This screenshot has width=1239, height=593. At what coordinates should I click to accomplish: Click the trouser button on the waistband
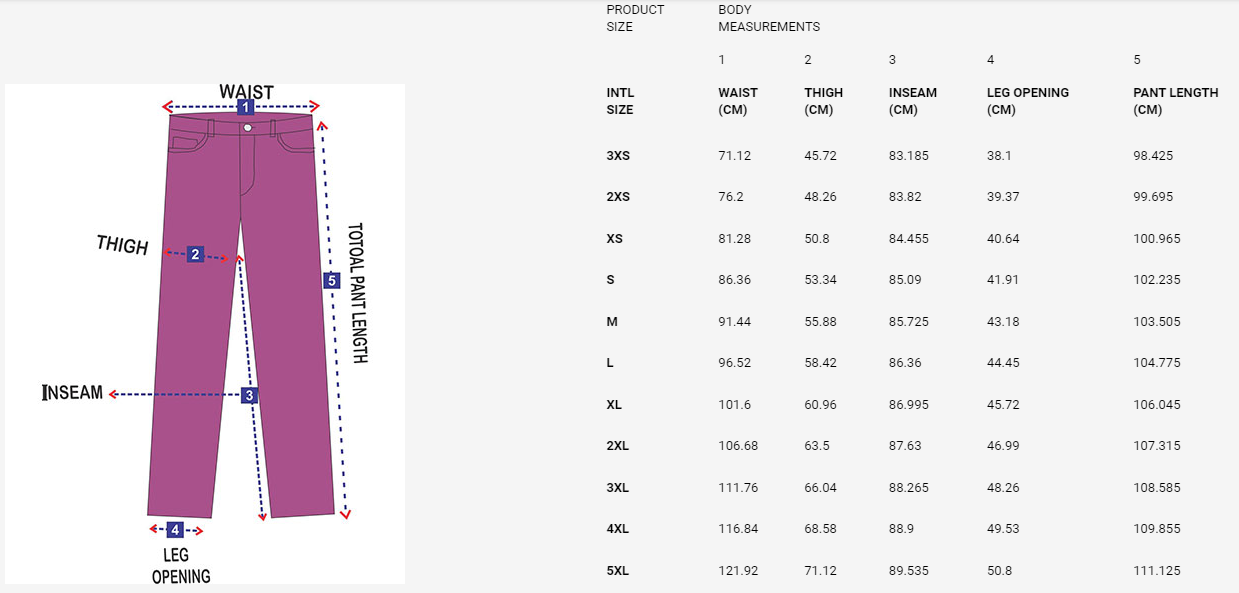[x=246, y=128]
